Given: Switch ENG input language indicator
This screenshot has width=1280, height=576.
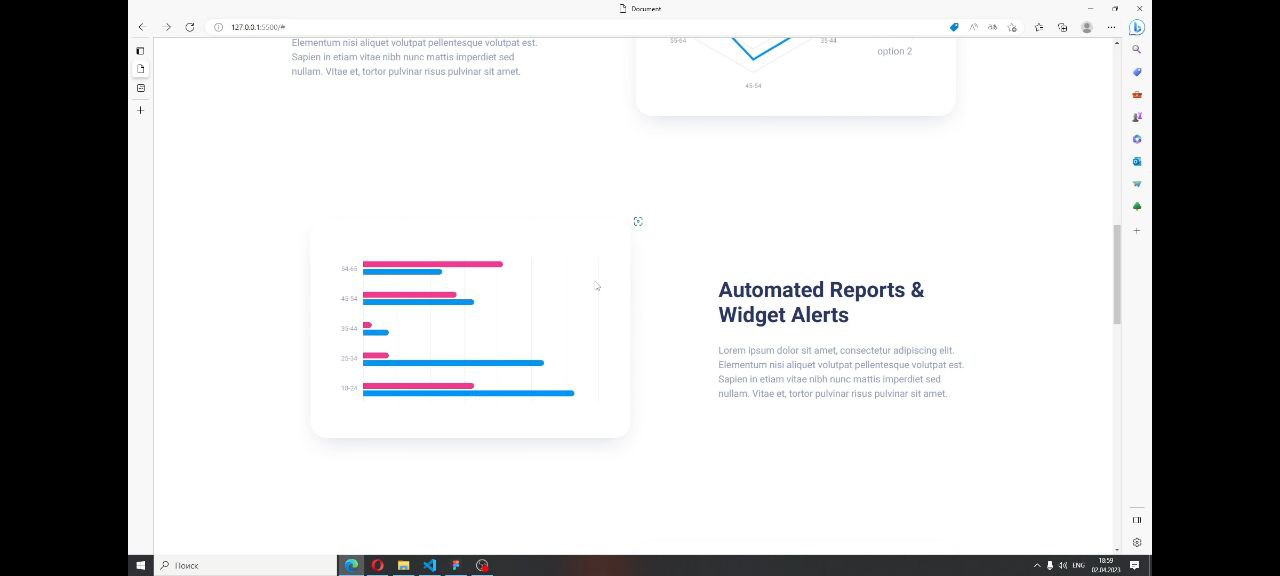Looking at the screenshot, I should pos(1078,565).
